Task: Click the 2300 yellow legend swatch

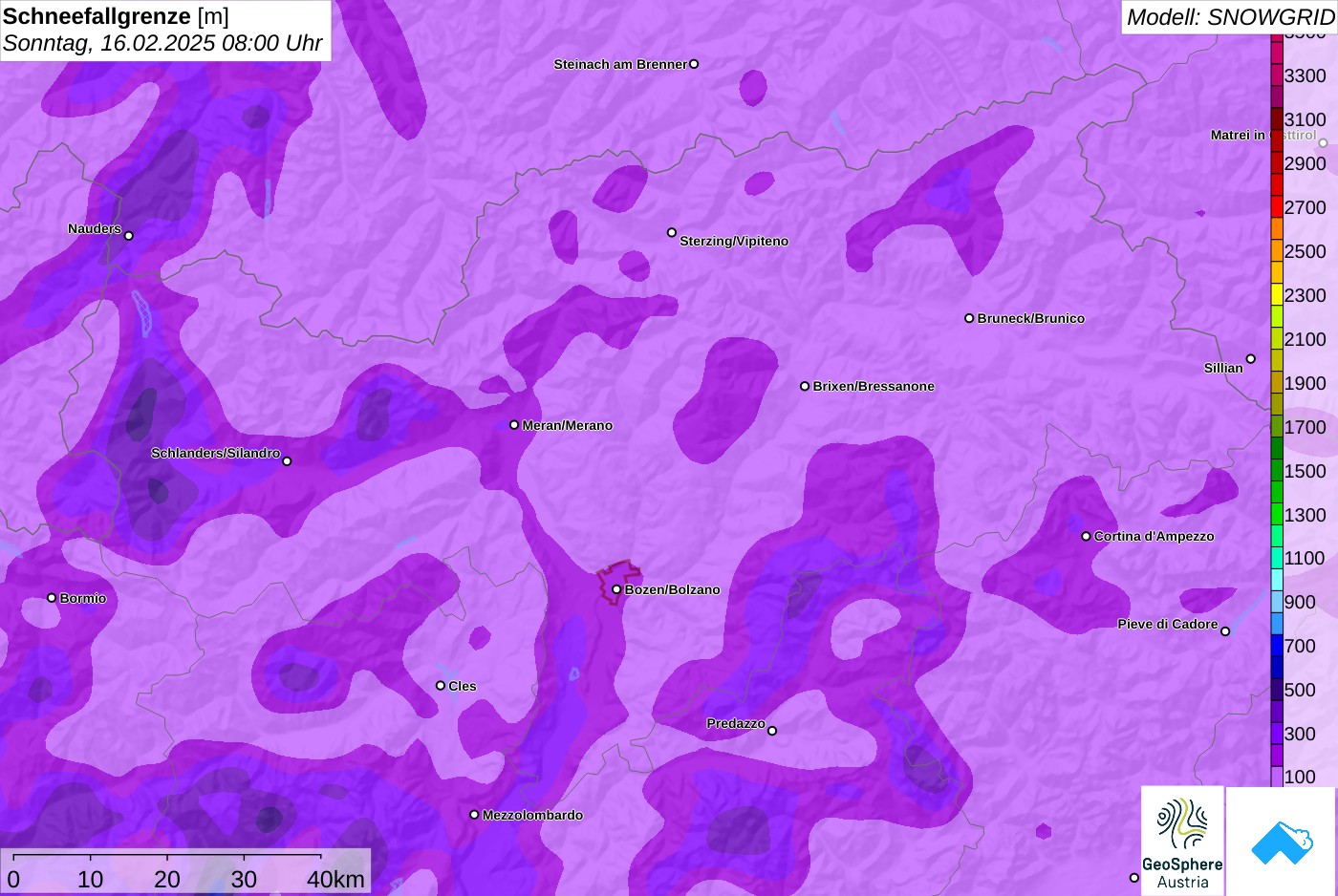Action: (1277, 295)
